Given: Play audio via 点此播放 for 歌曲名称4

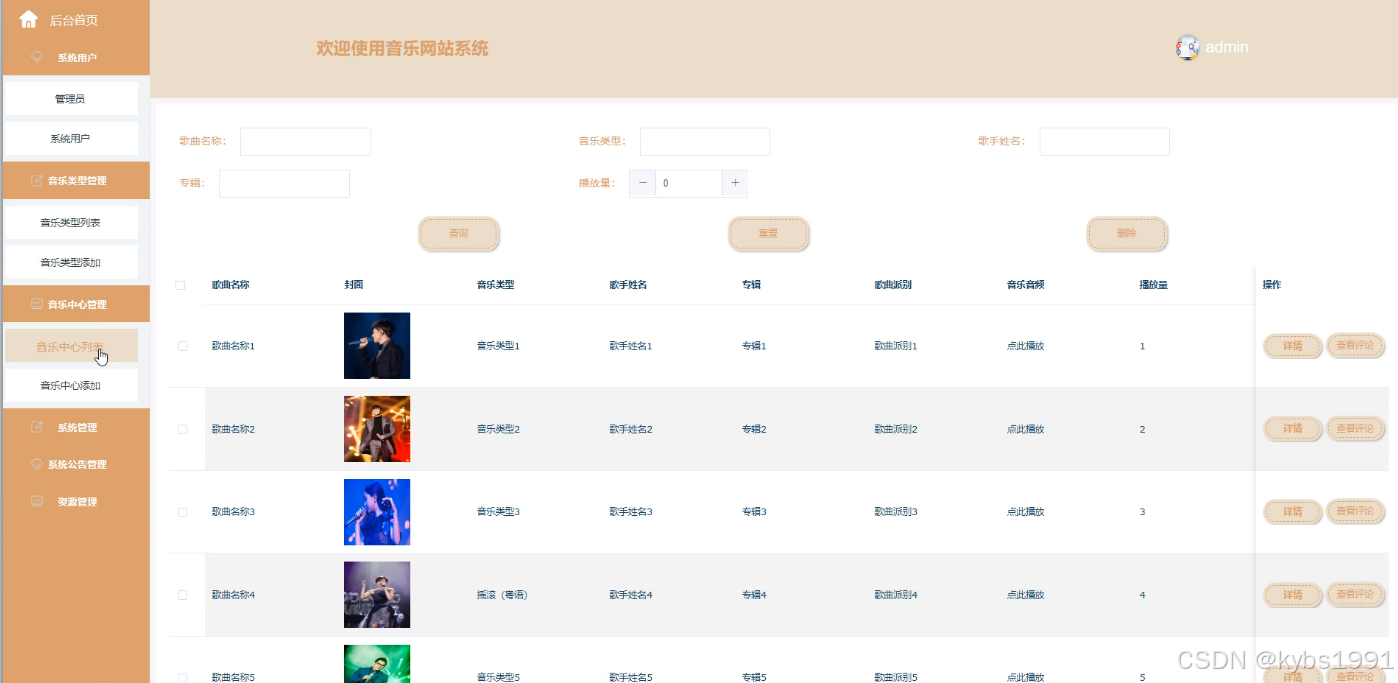Looking at the screenshot, I should 1025,595.
